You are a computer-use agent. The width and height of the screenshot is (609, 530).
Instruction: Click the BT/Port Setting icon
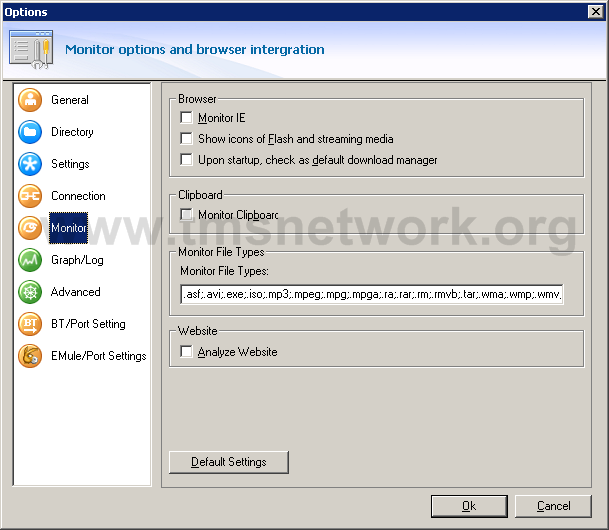tap(30, 324)
